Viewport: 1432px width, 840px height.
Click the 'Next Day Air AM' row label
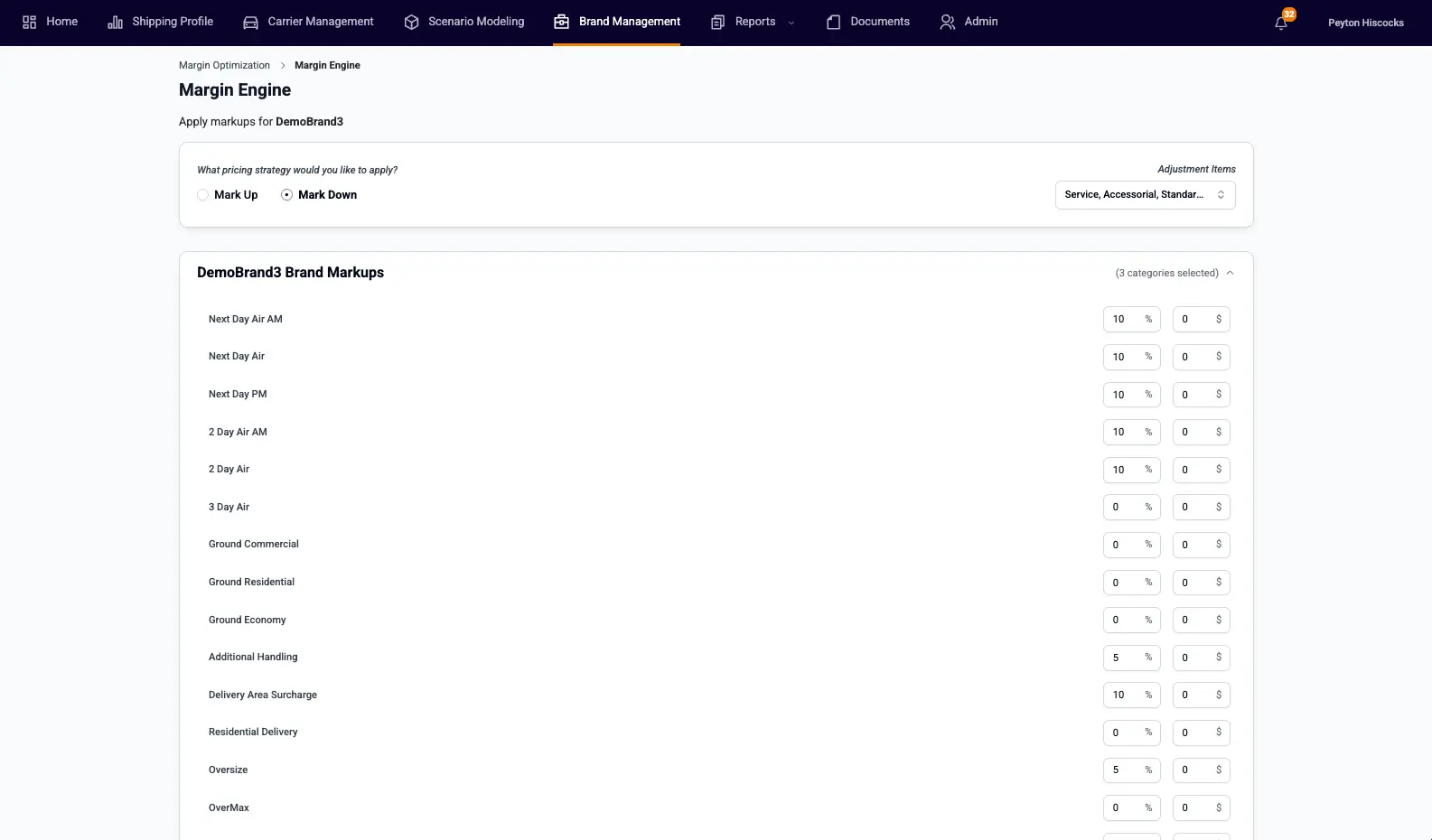[246, 319]
